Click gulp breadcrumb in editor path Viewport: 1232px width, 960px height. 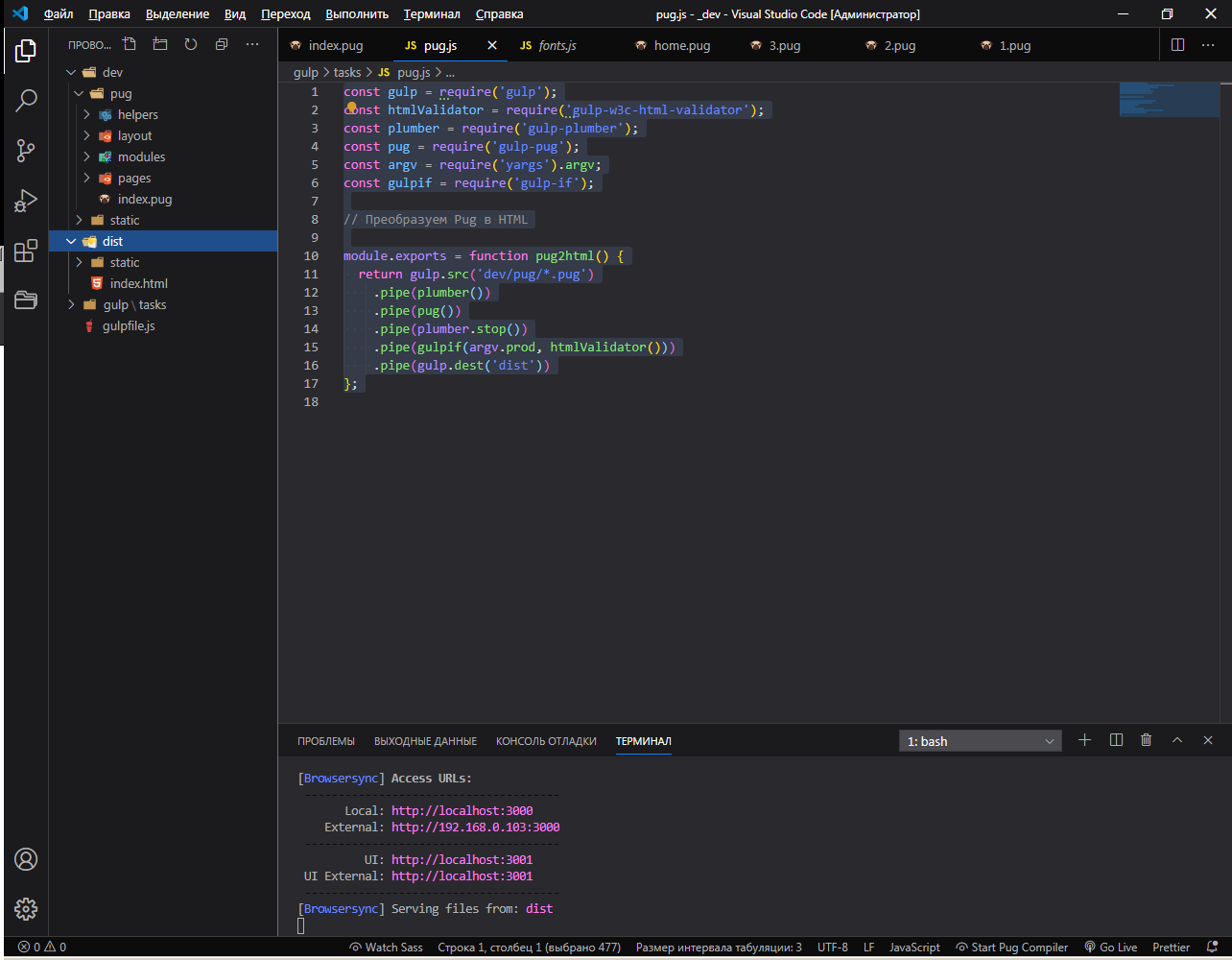[306, 72]
